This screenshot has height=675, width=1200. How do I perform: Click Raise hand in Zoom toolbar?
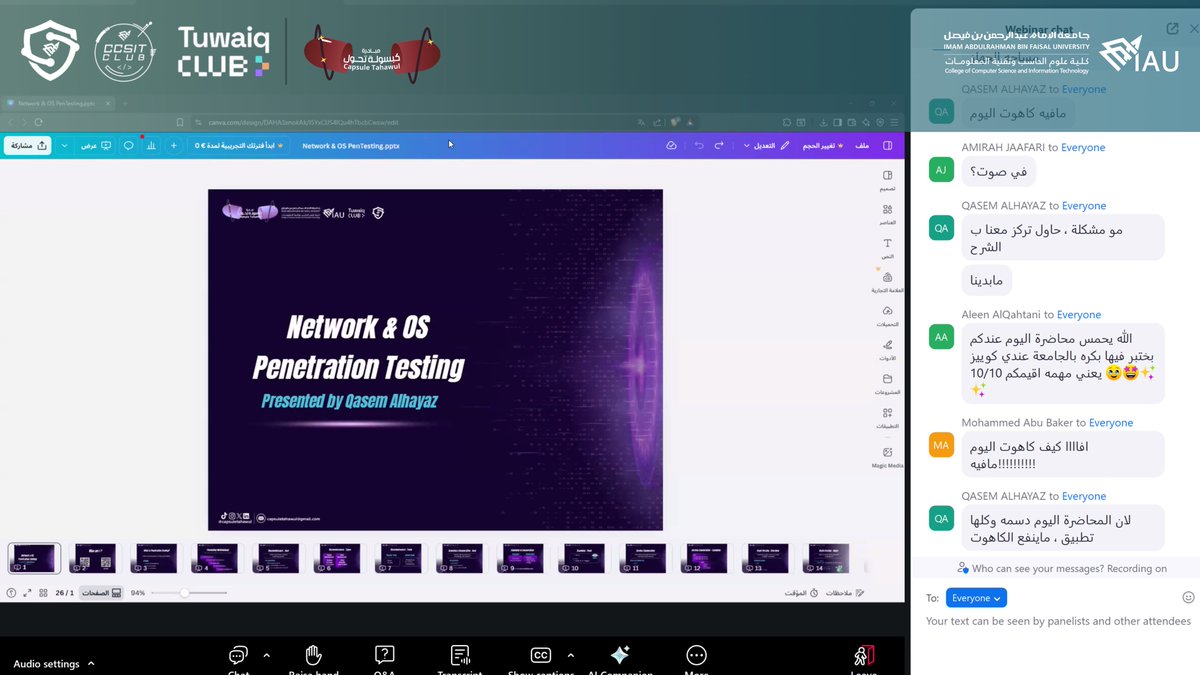point(313,660)
